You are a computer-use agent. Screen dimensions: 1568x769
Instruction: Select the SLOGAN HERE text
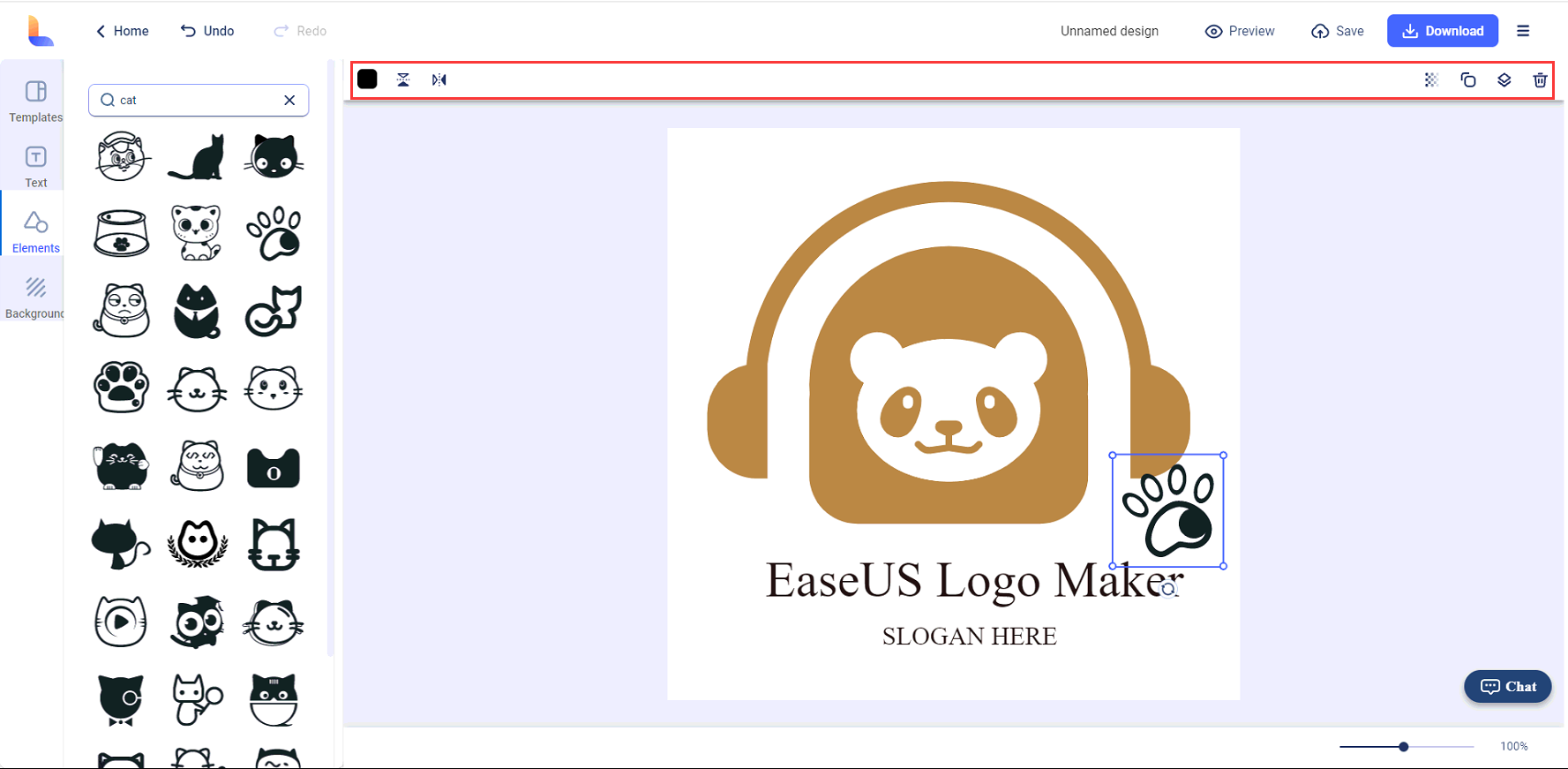969,637
